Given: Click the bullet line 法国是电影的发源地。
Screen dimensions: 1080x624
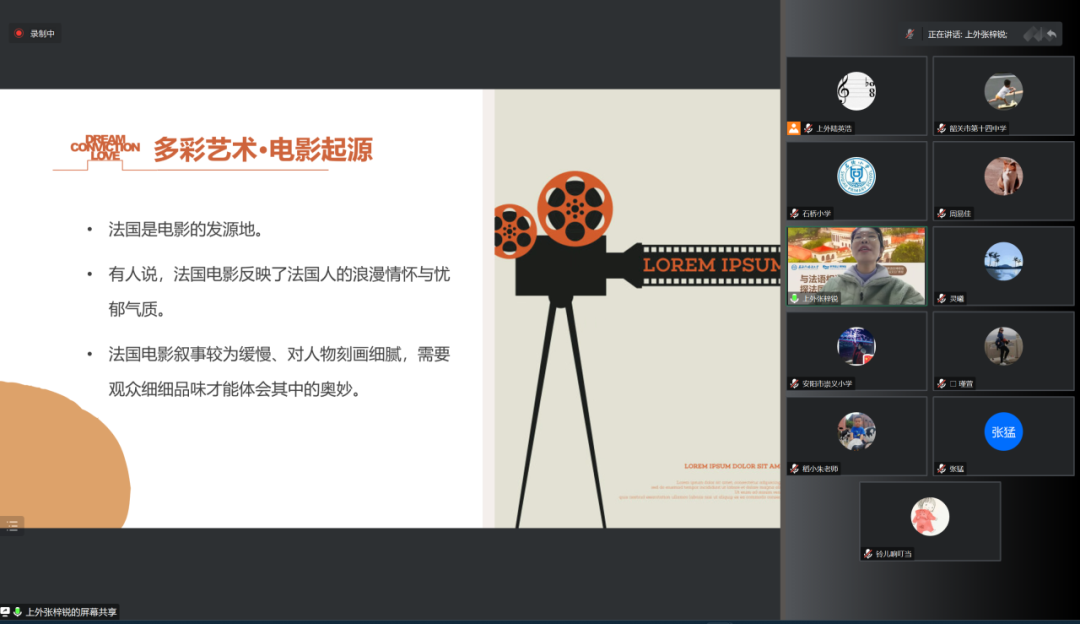Looking at the screenshot, I should coord(186,229).
